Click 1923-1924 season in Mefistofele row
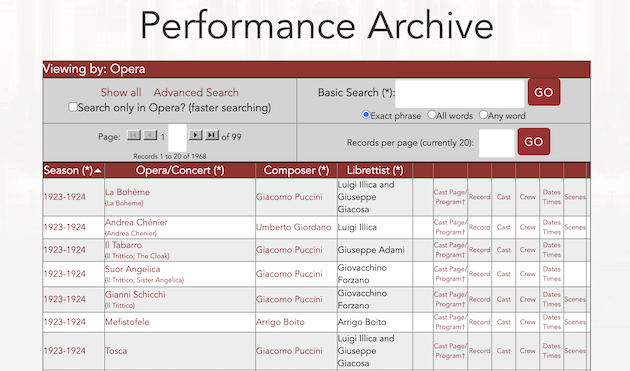This screenshot has height=371, width=630. point(65,322)
